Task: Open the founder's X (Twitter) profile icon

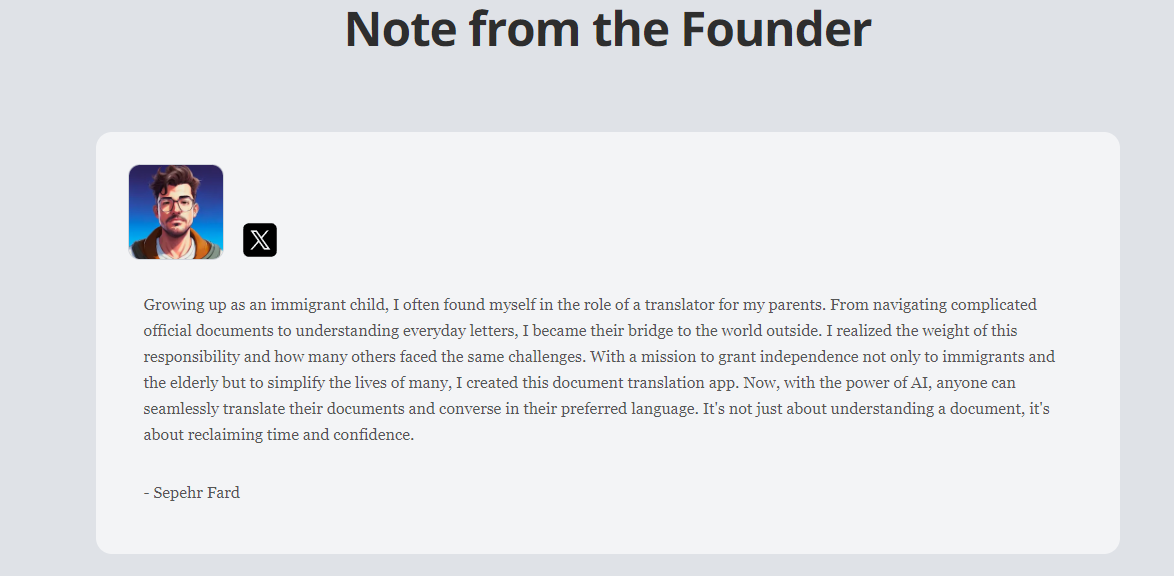Action: [260, 240]
